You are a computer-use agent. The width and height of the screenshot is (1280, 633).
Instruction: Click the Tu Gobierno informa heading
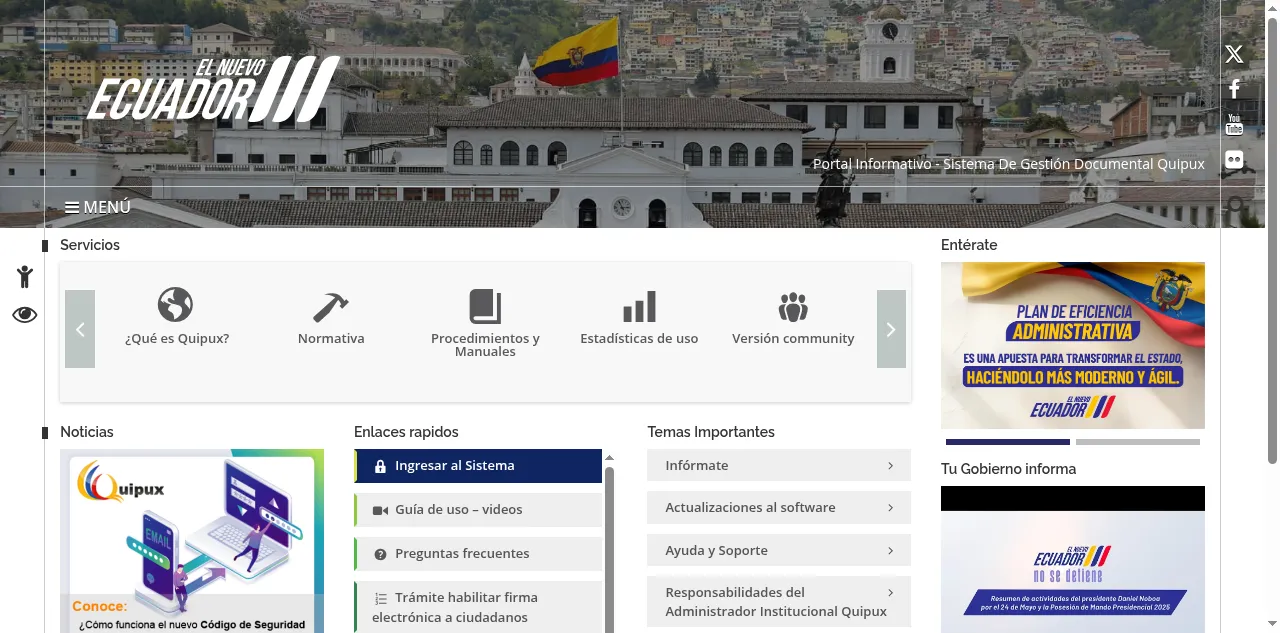1008,469
